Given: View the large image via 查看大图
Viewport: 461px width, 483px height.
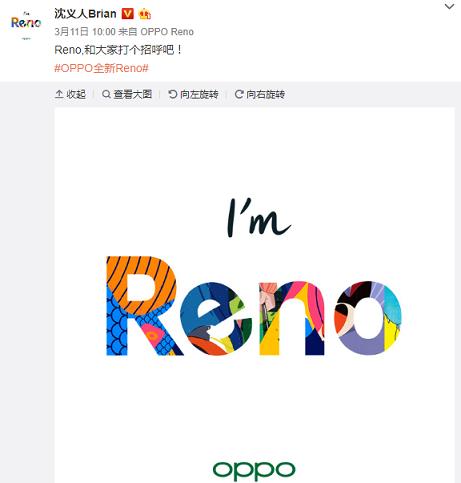Looking at the screenshot, I should 127,94.
